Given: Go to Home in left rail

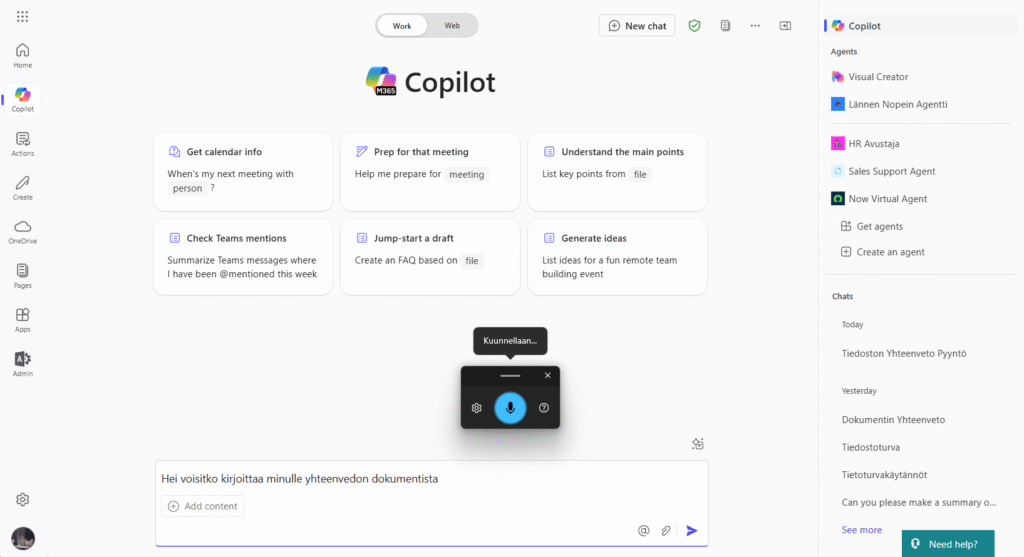Looking at the screenshot, I should pos(22,56).
